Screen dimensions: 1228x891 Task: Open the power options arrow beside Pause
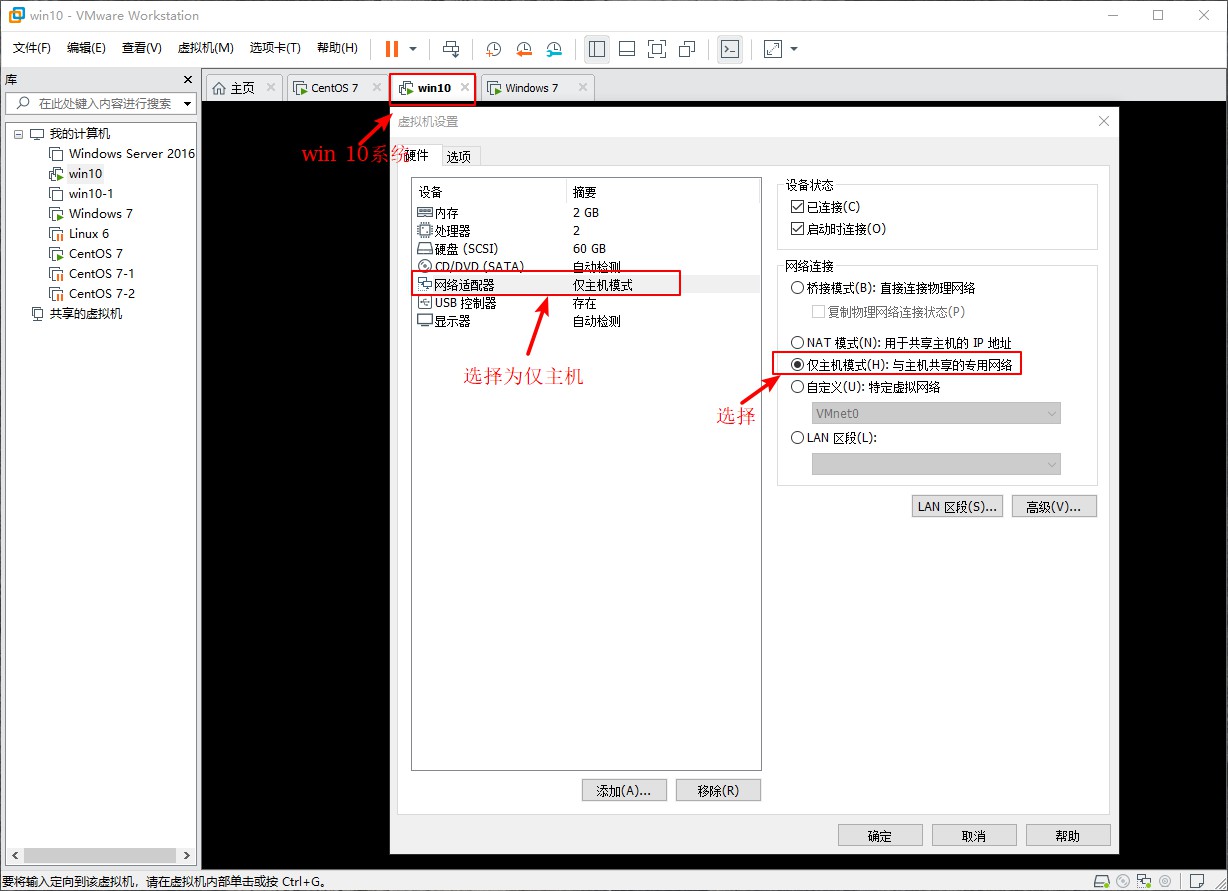pyautogui.click(x=413, y=48)
